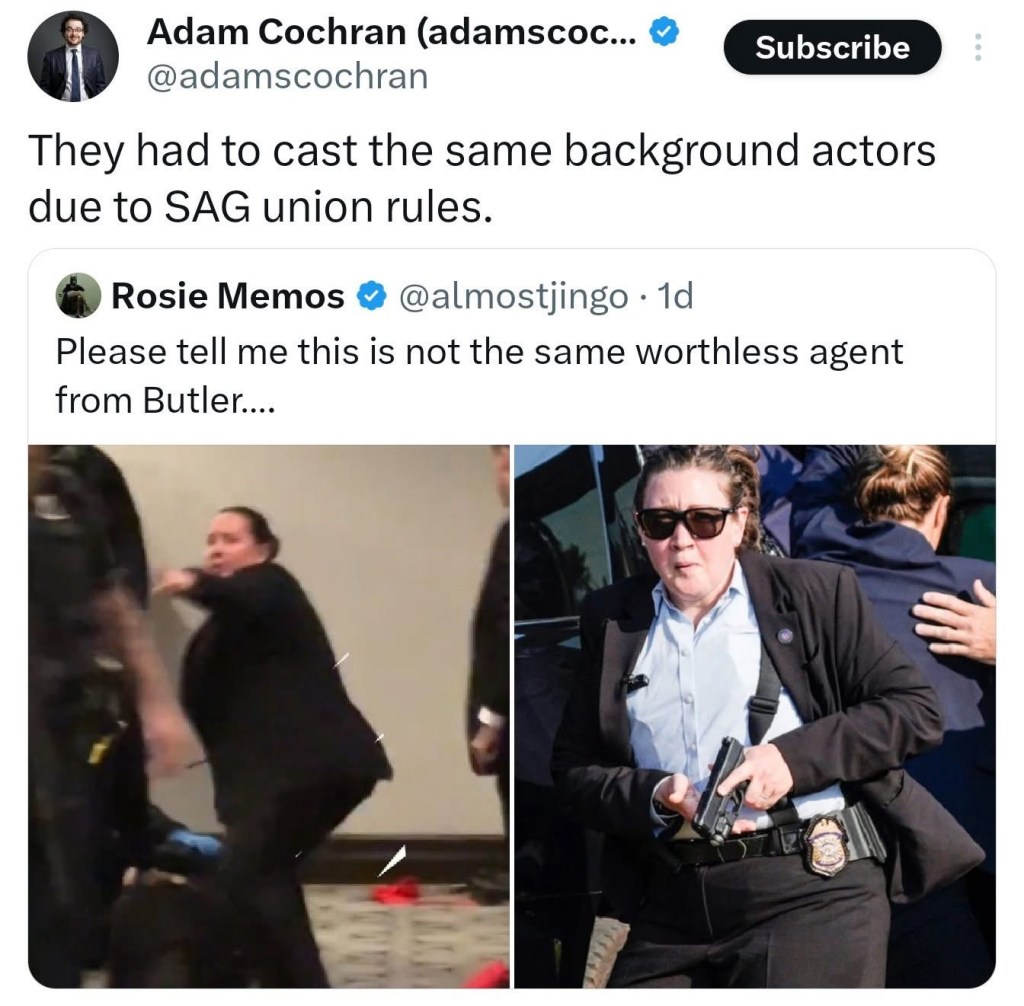Open the left photo of the quoted post
The height and width of the screenshot is (1006, 1024).
[x=269, y=716]
